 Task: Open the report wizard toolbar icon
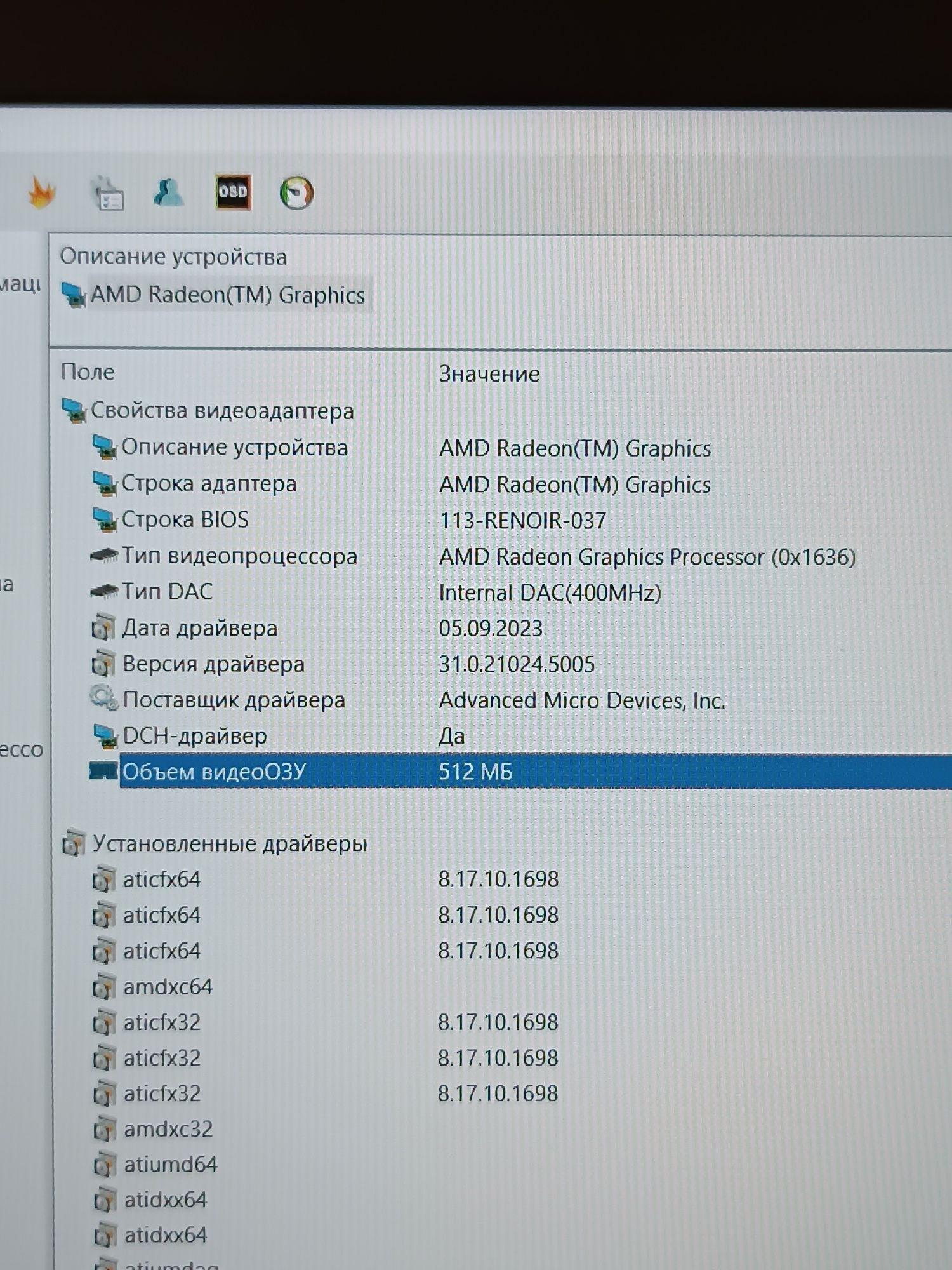click(109, 194)
